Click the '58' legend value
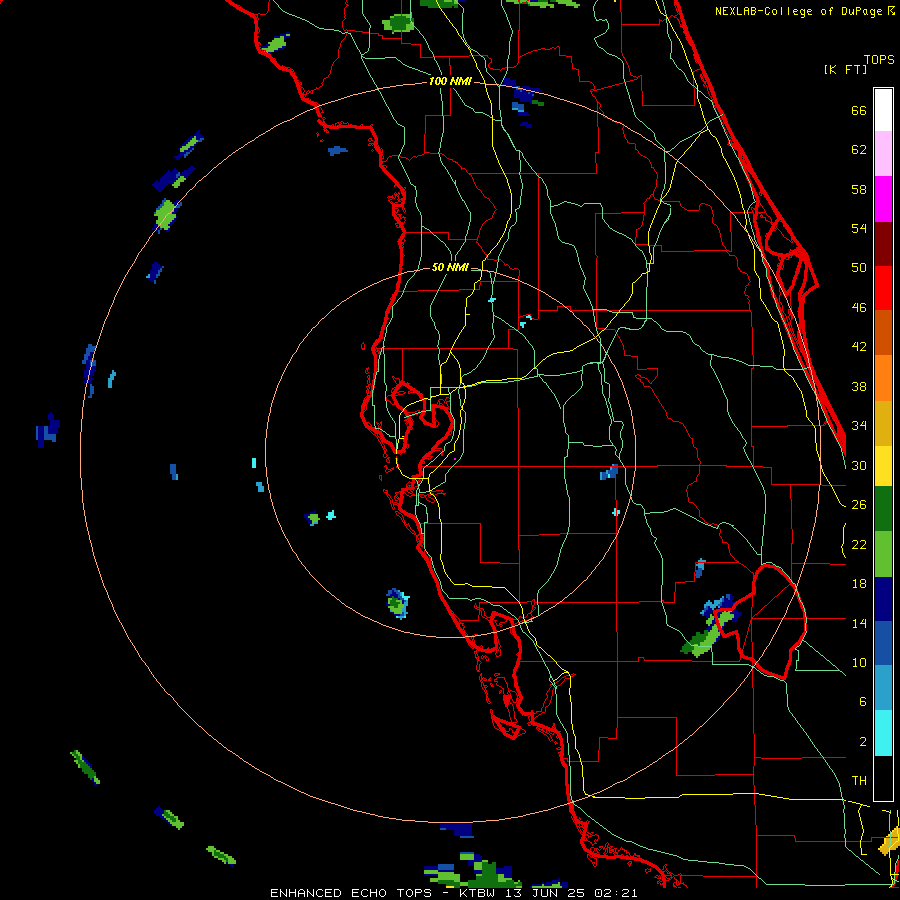The width and height of the screenshot is (900, 900). [859, 189]
